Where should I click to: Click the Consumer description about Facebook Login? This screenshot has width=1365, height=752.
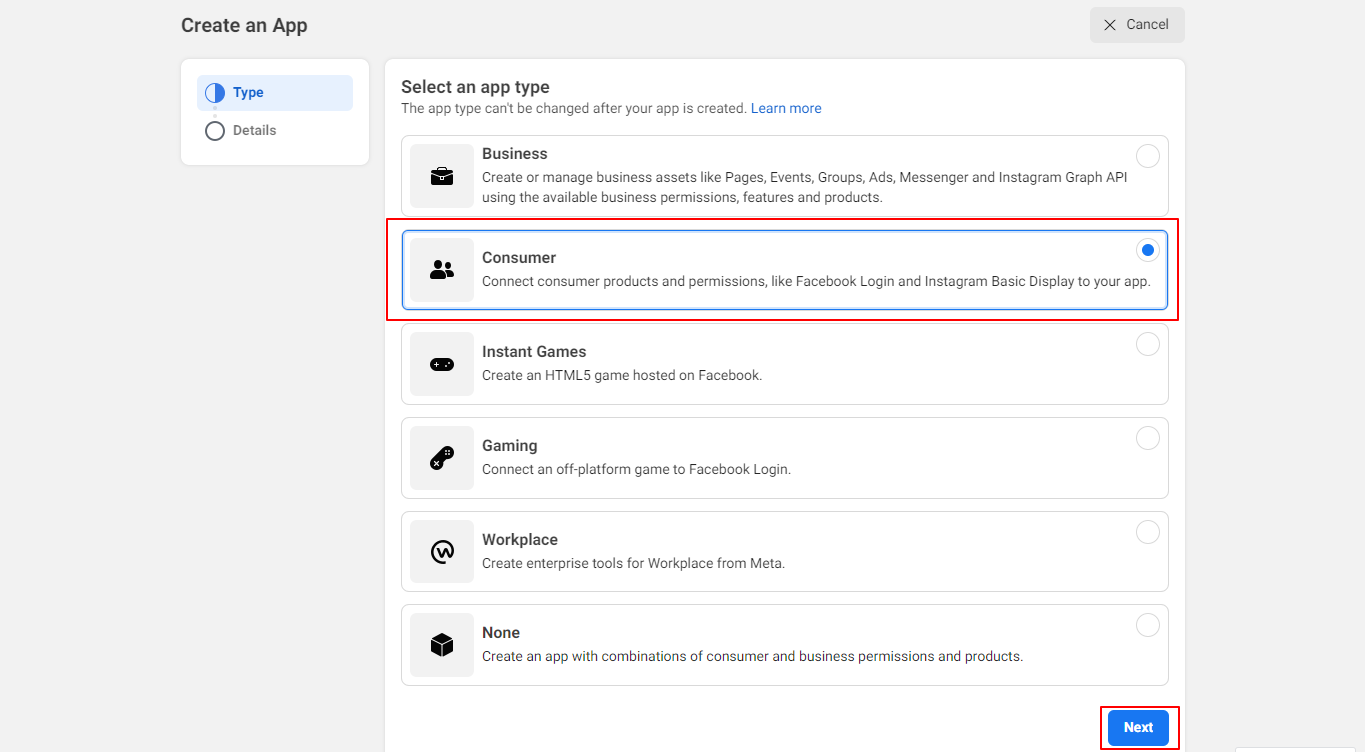(816, 282)
